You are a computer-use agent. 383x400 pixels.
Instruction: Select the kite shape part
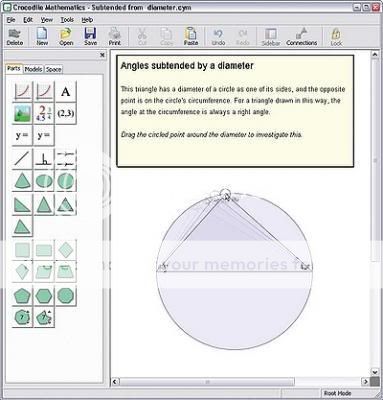coord(22,272)
